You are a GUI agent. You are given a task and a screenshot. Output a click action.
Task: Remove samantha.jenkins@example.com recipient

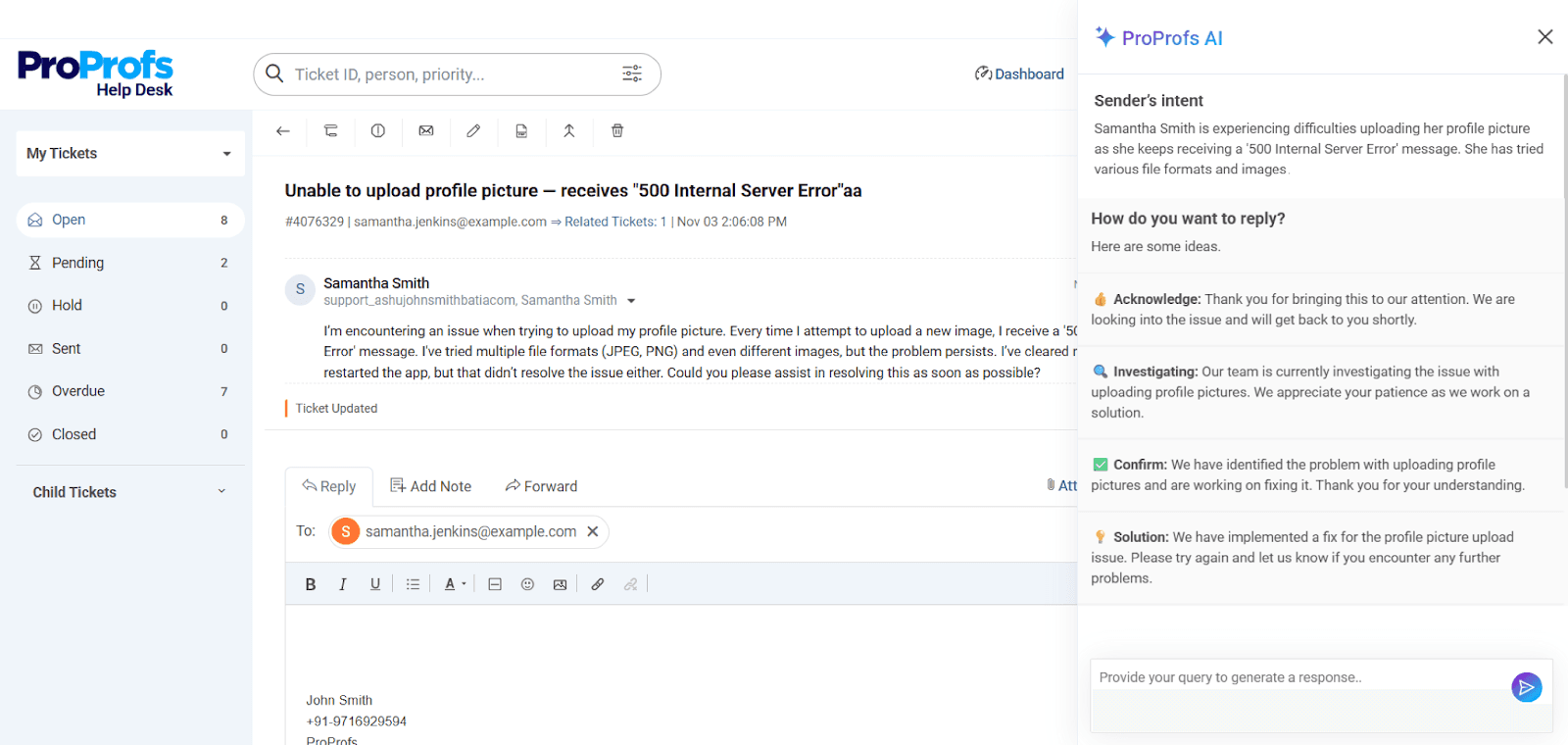click(593, 531)
